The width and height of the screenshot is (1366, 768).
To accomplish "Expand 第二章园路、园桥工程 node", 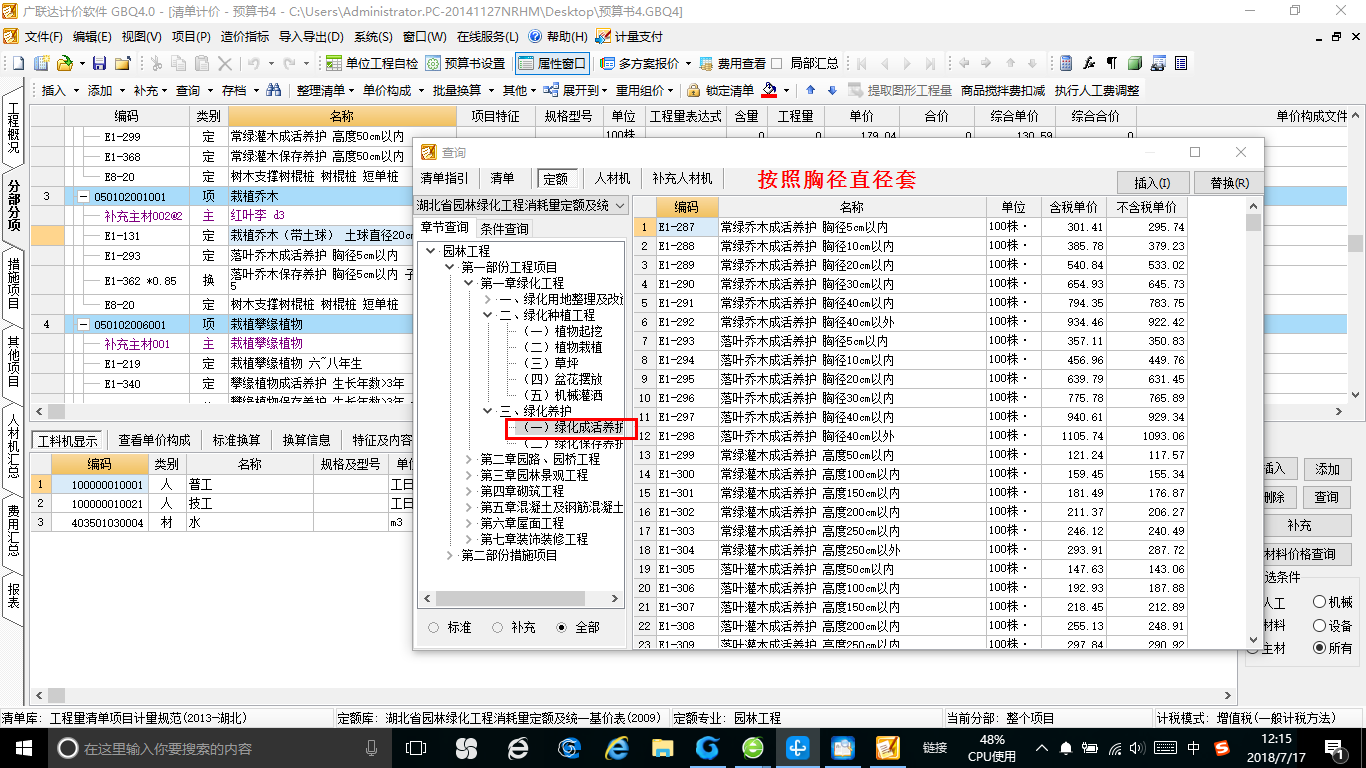I will [469, 459].
